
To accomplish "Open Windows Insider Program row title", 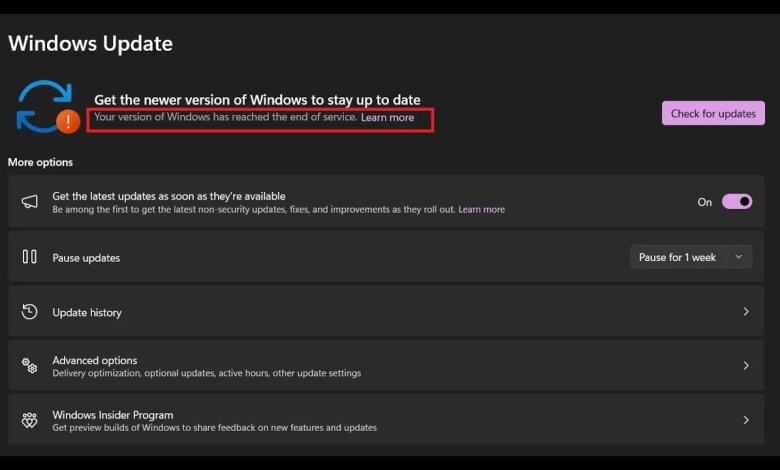I will click(113, 415).
